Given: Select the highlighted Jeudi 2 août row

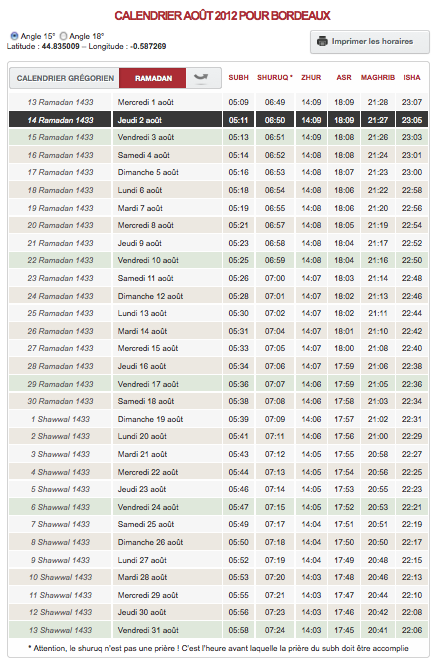Looking at the screenshot, I should [218, 120].
